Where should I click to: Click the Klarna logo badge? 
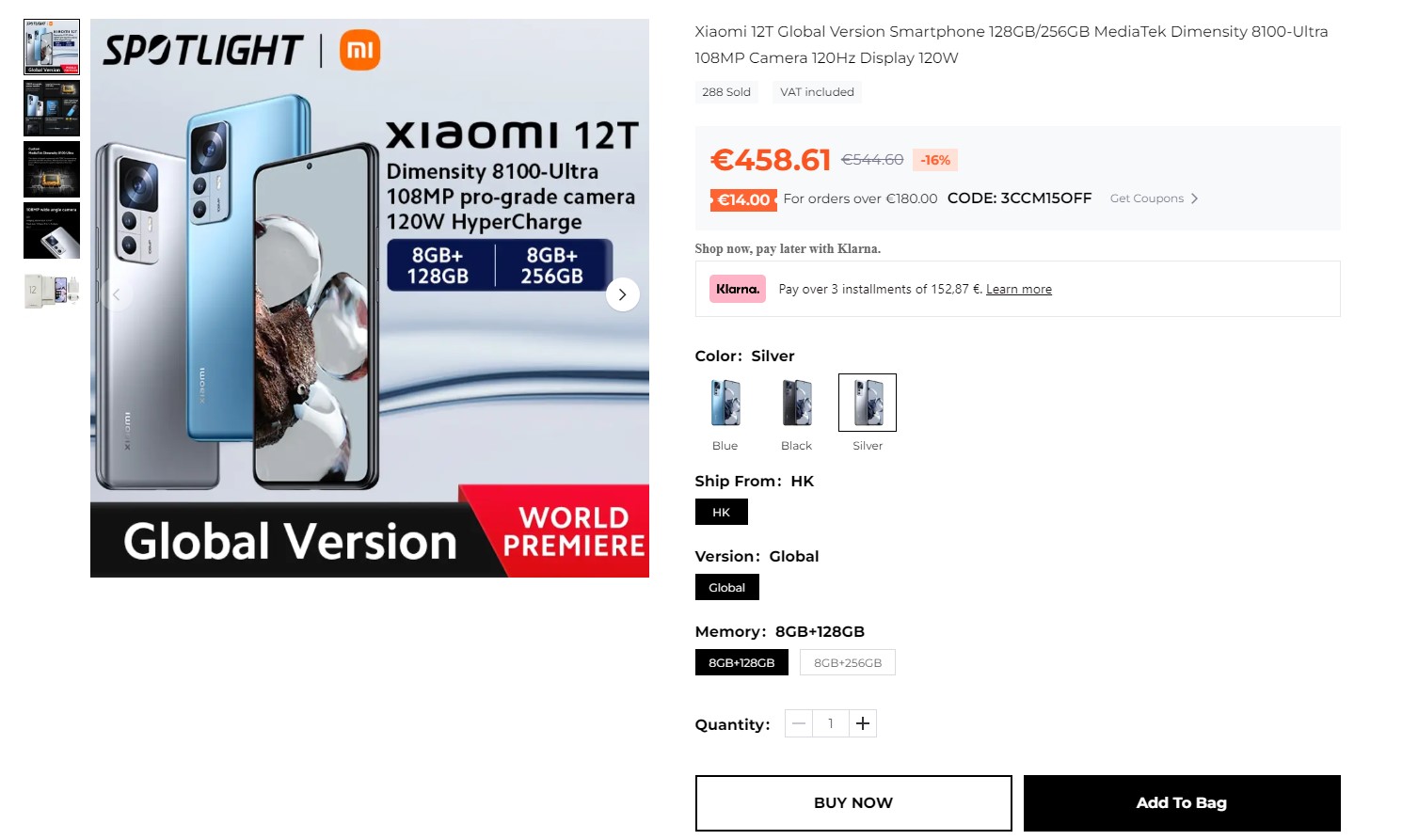(x=738, y=289)
